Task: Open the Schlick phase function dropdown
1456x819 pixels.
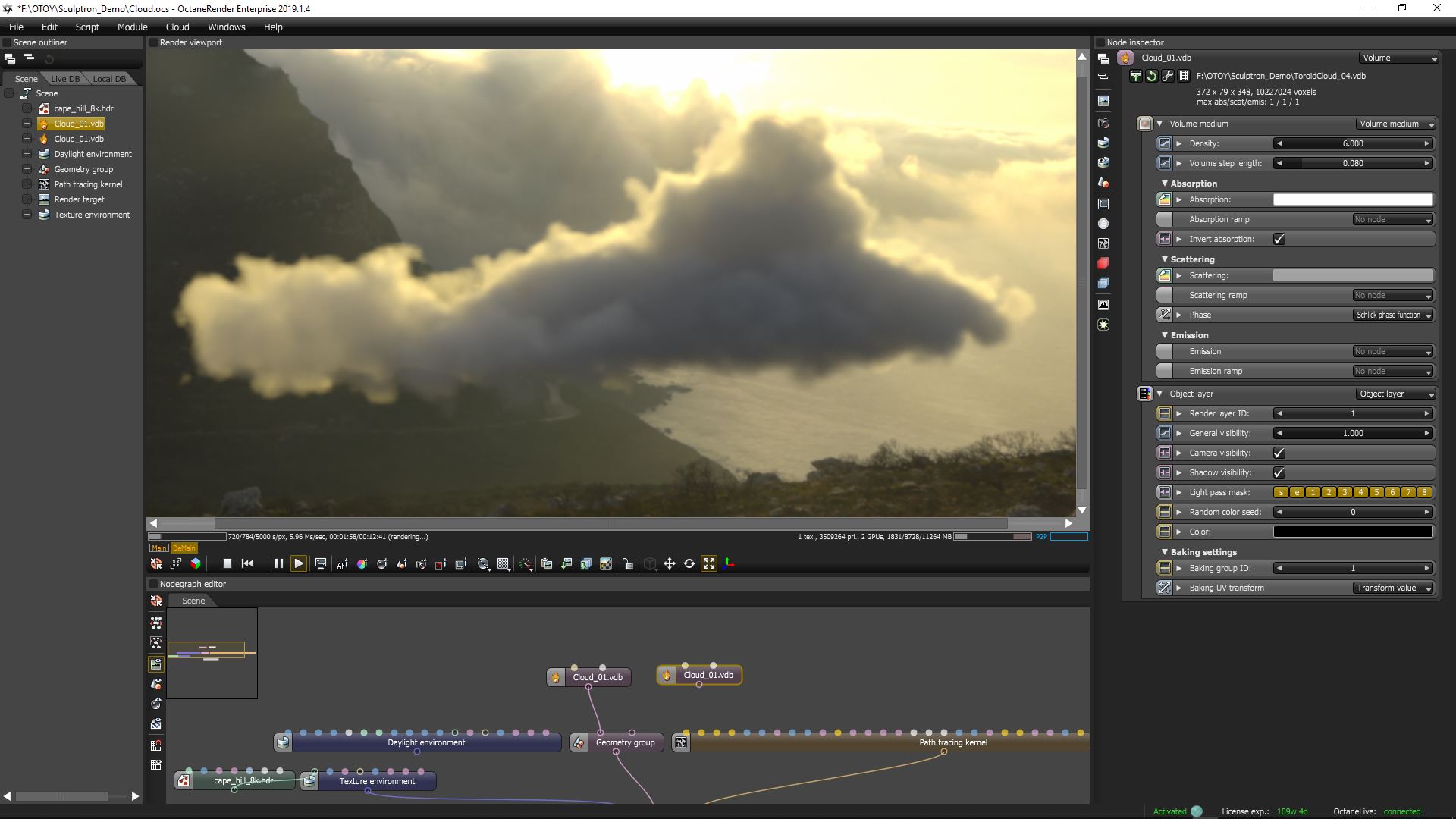Action: pyautogui.click(x=1394, y=315)
